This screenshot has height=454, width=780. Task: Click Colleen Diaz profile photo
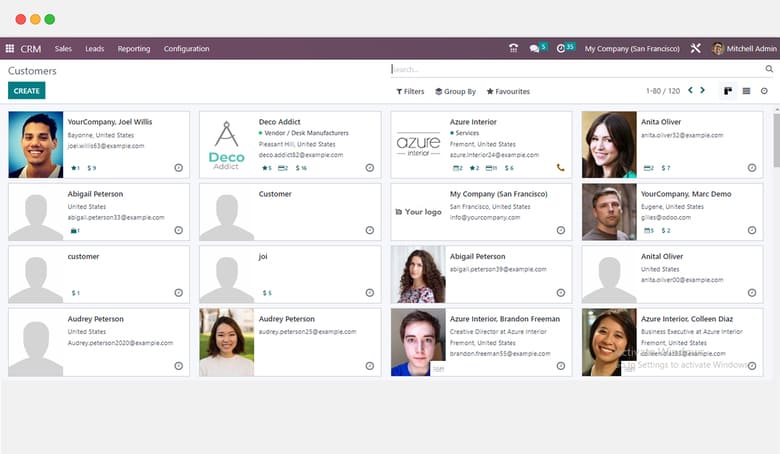[x=609, y=342]
